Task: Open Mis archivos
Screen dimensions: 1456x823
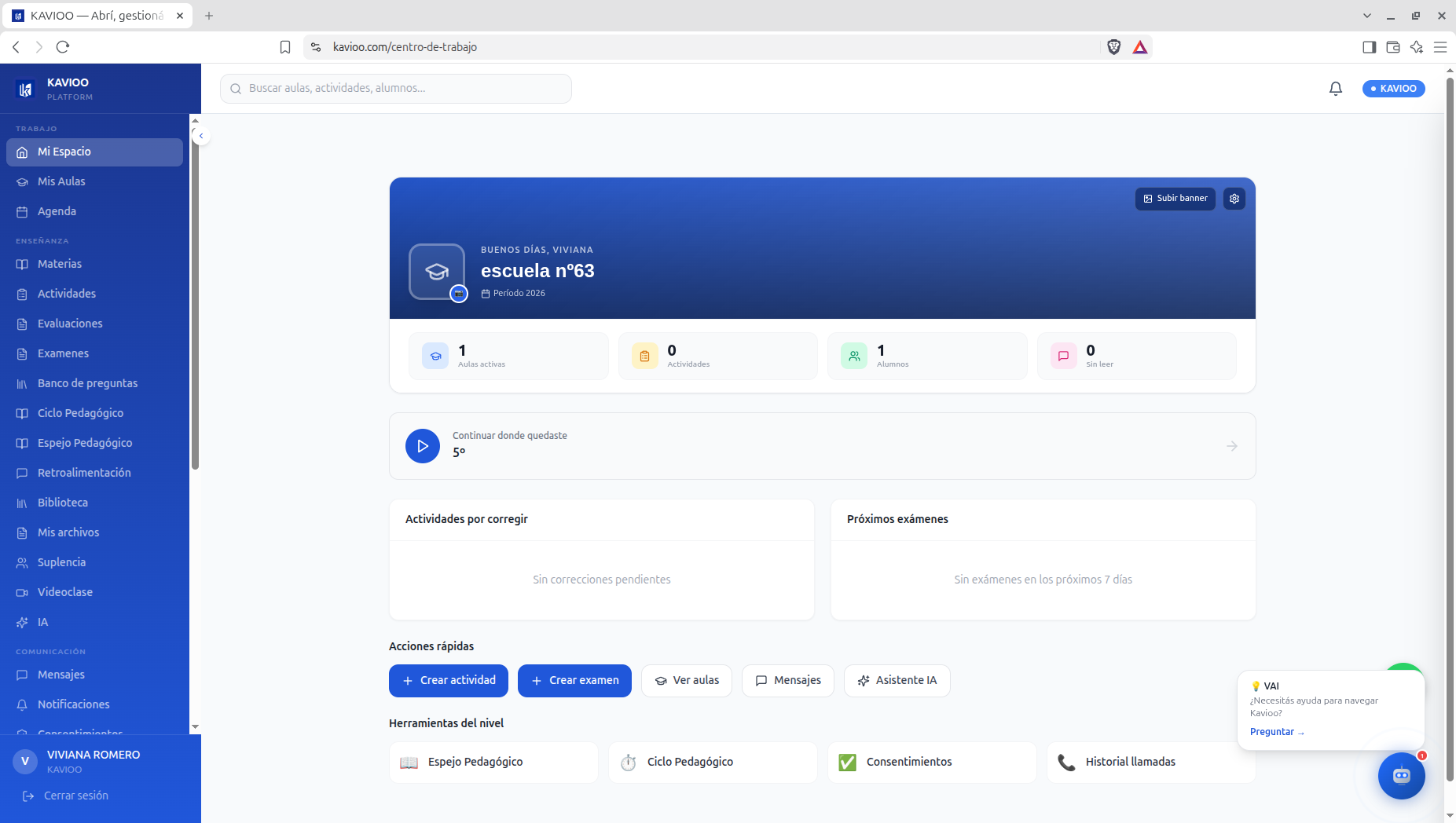Action: click(94, 532)
